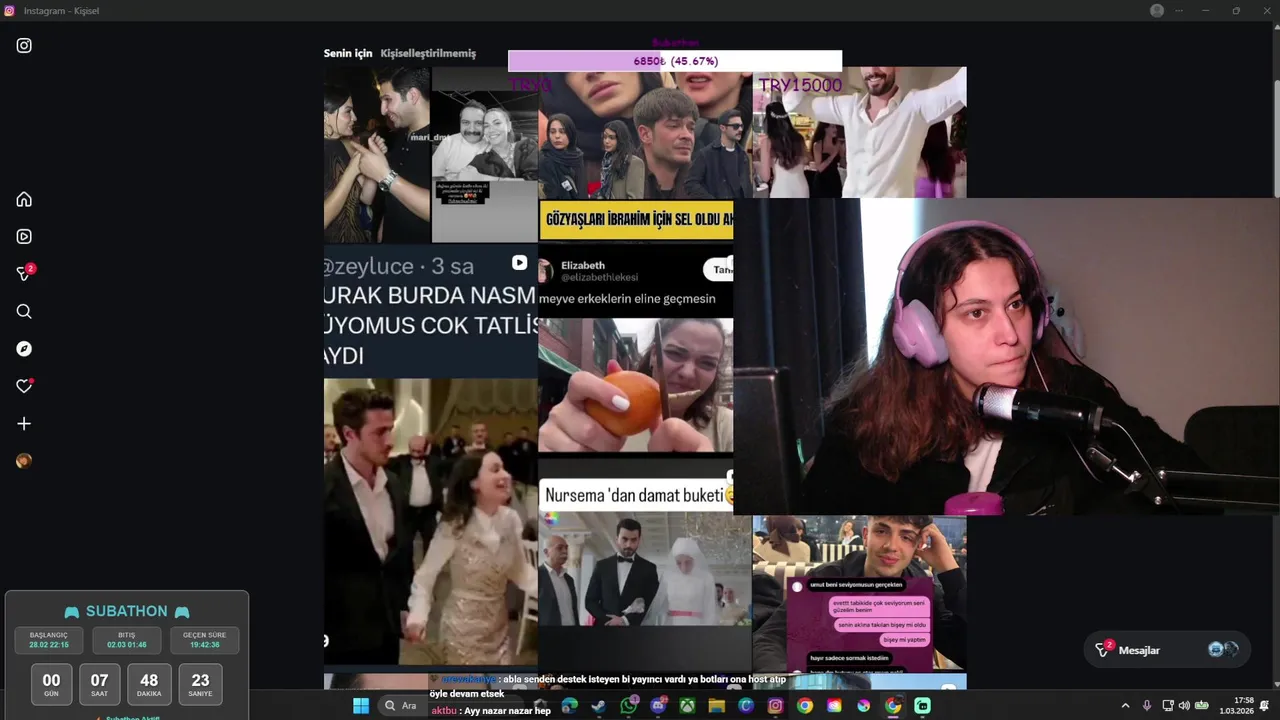
Task: Switch to the Kişiselleştirilmemiş tab
Action: coord(428,53)
